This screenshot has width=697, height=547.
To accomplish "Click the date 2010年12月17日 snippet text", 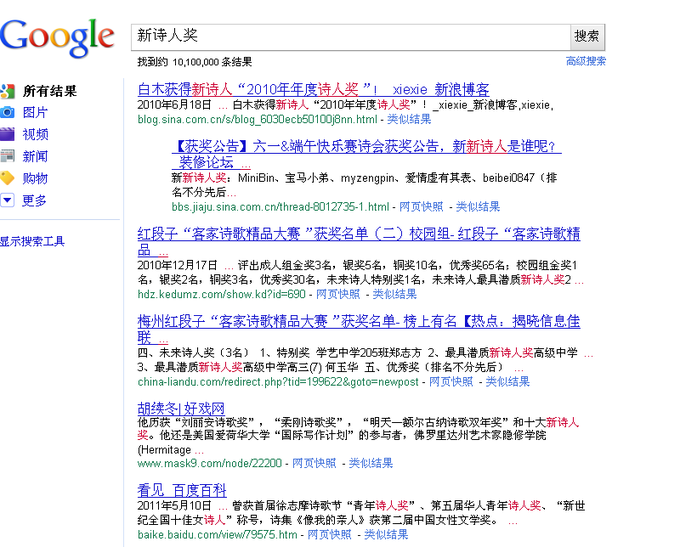I will tap(177, 265).
